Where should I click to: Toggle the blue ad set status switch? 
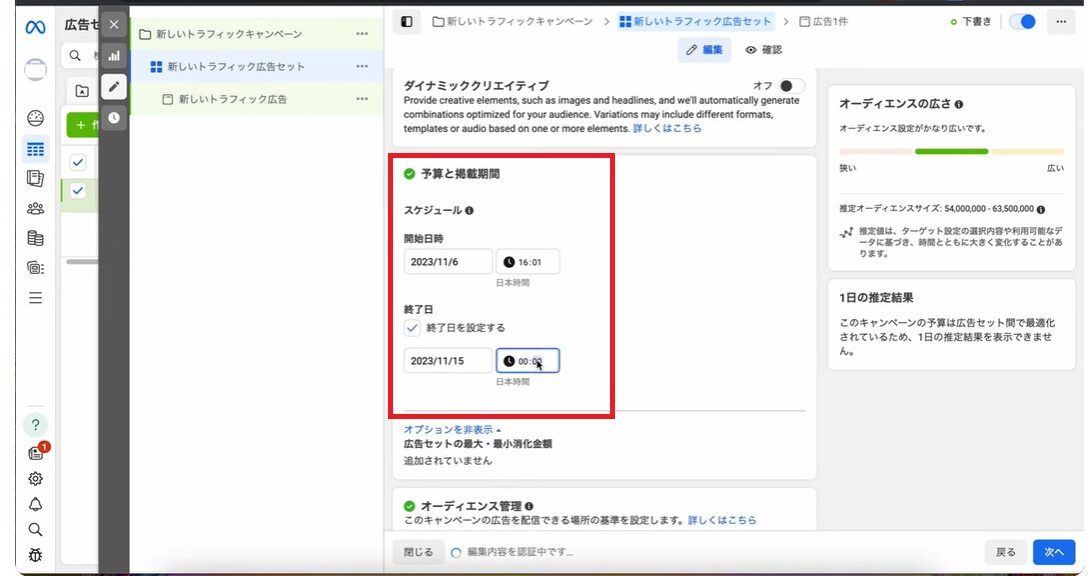pyautogui.click(x=1022, y=21)
